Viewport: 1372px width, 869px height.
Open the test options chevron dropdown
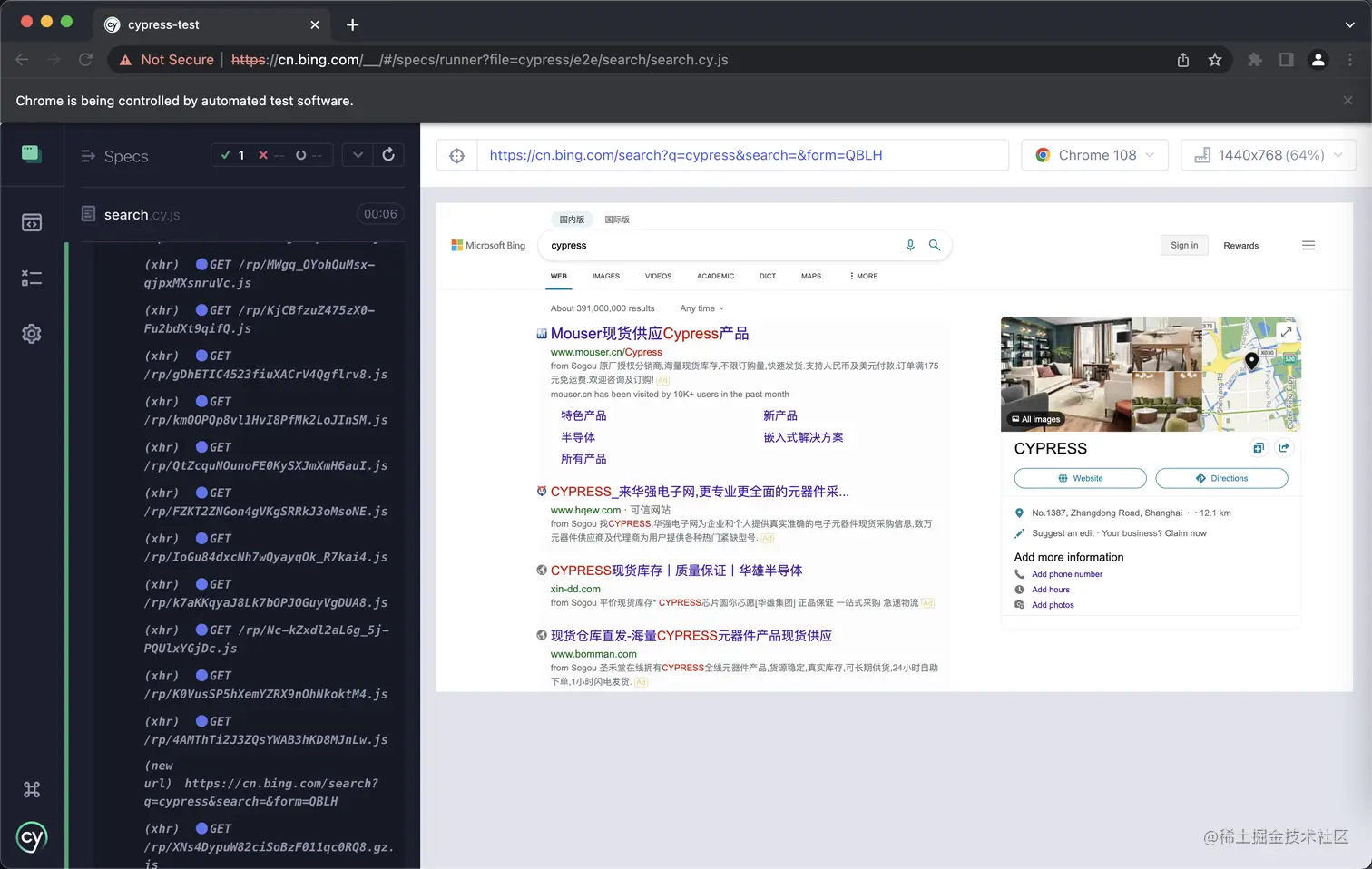pos(358,155)
